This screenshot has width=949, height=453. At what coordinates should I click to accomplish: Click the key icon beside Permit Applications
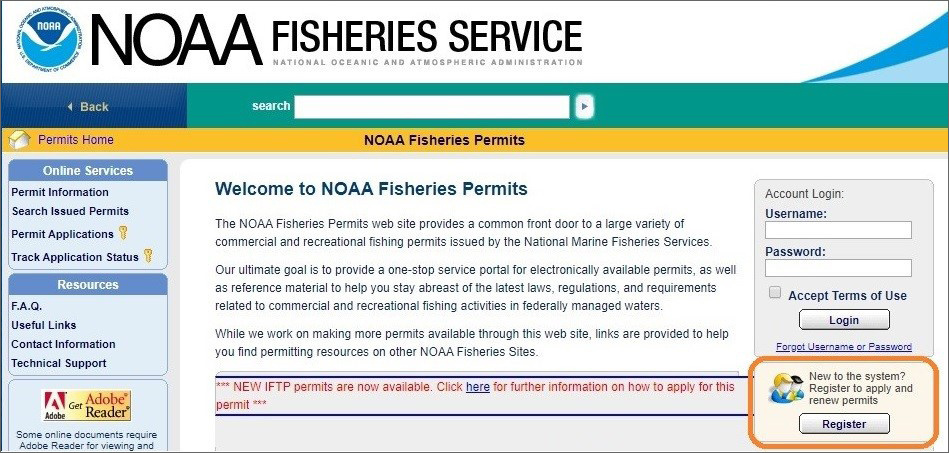click(x=123, y=233)
